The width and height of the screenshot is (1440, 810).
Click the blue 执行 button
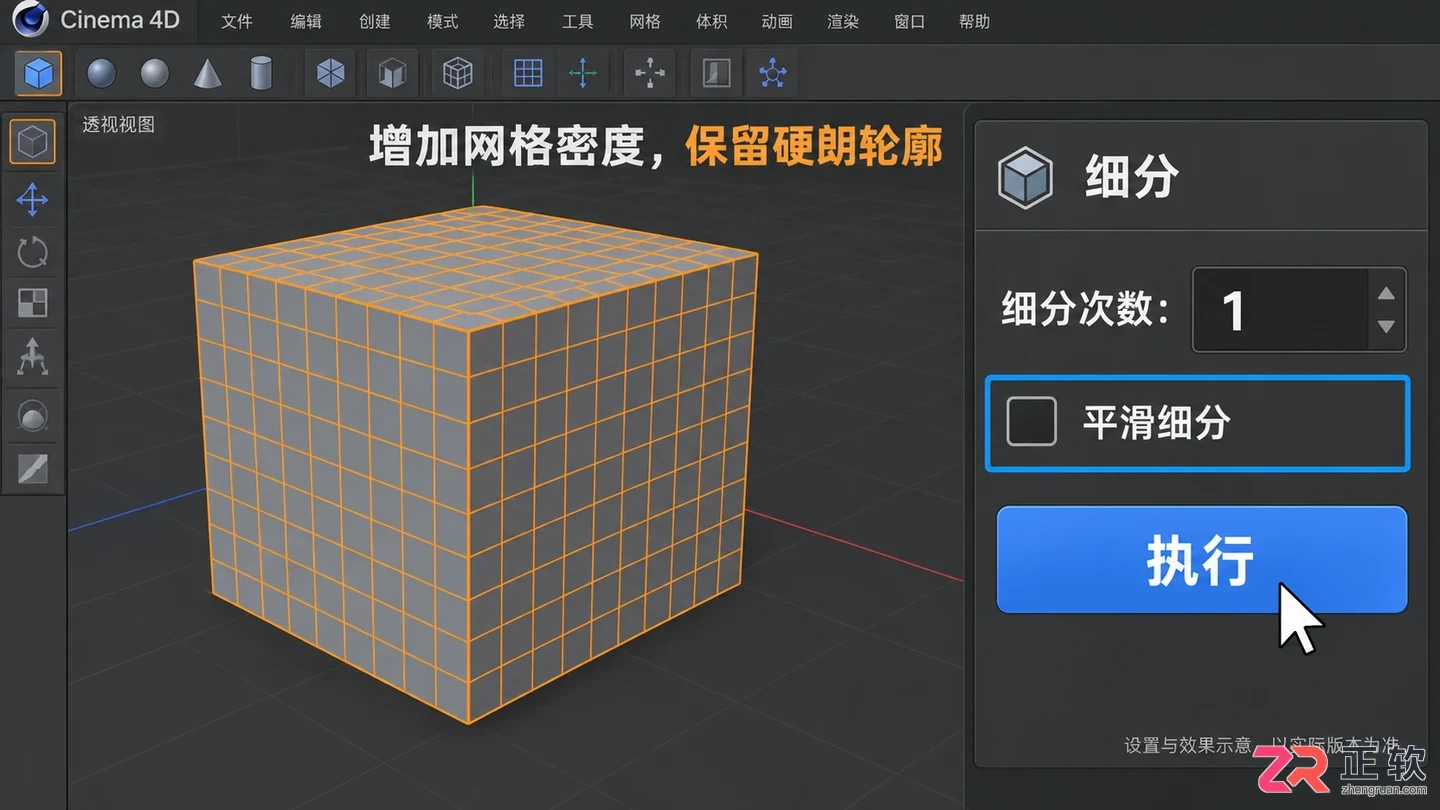tap(1202, 559)
